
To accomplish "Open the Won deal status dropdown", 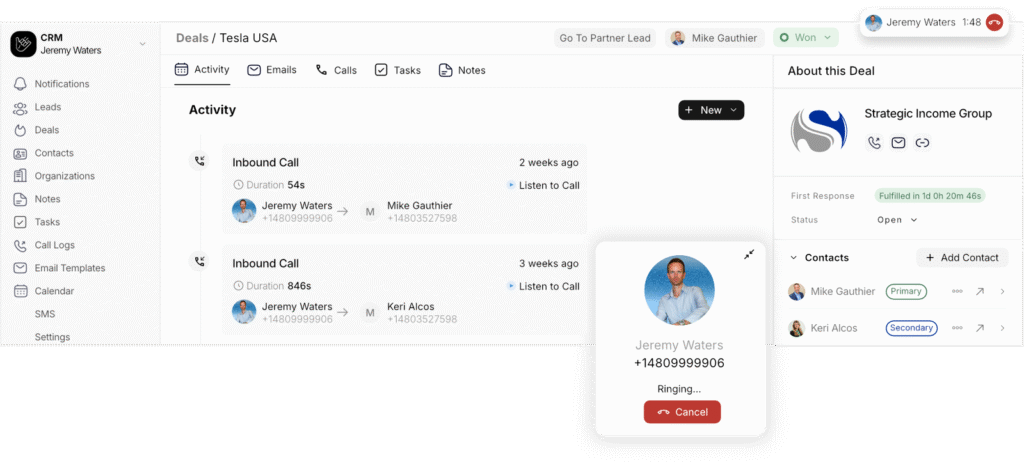I will click(x=806, y=38).
